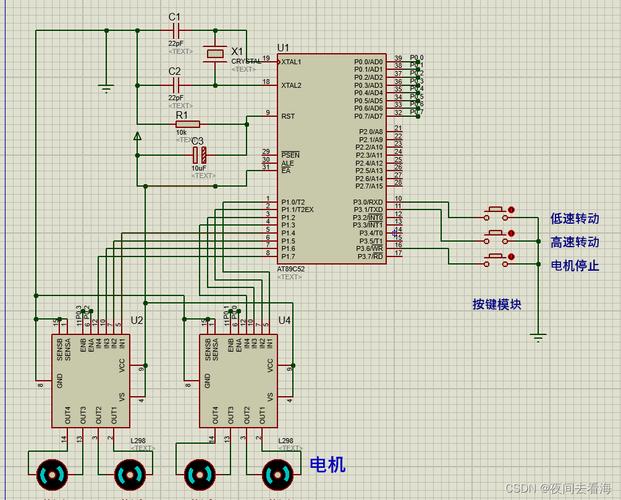Viewport: 621px width, 500px height.
Task: Click ground symbol under key module
Action: (538, 338)
